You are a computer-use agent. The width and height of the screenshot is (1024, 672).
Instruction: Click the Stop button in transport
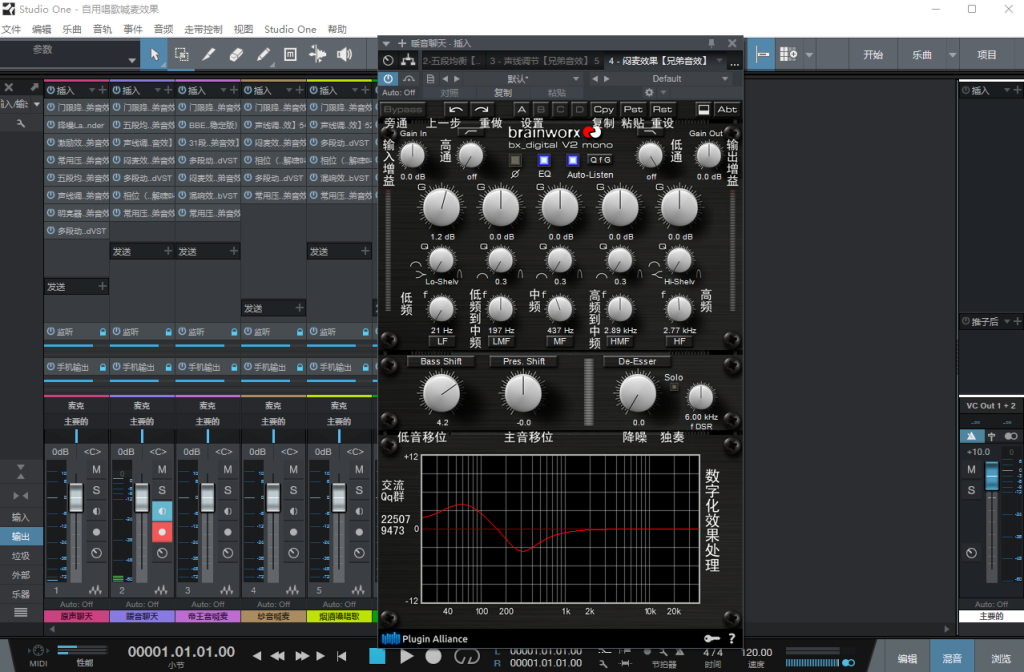coord(377,656)
